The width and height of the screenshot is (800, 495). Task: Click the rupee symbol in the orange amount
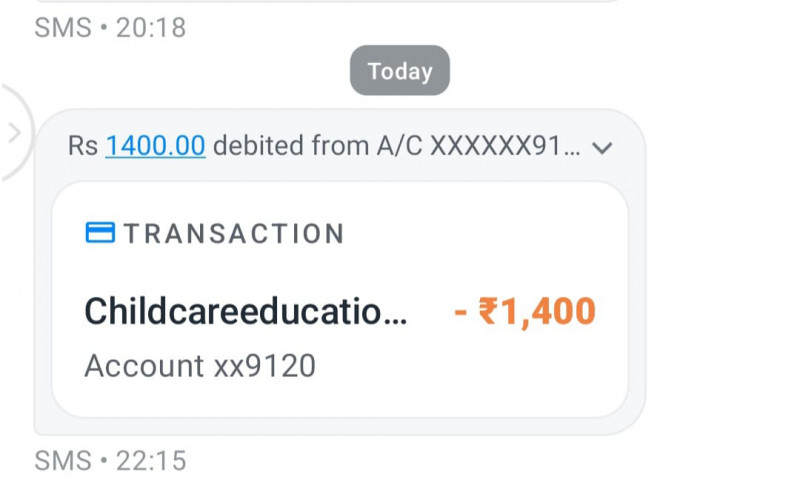(x=488, y=312)
